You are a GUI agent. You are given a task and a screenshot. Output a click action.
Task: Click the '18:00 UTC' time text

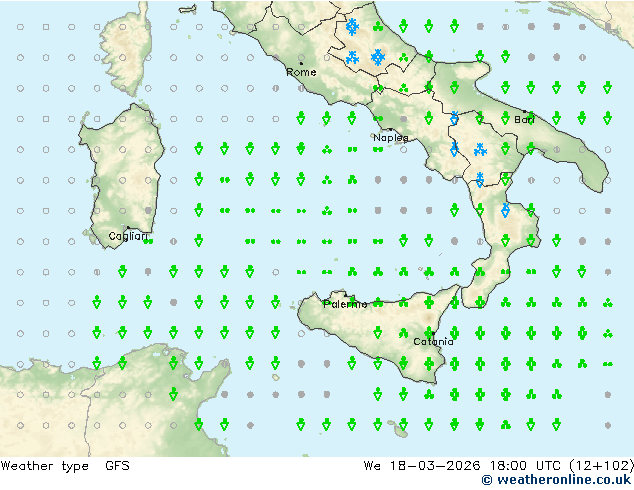click(525, 466)
